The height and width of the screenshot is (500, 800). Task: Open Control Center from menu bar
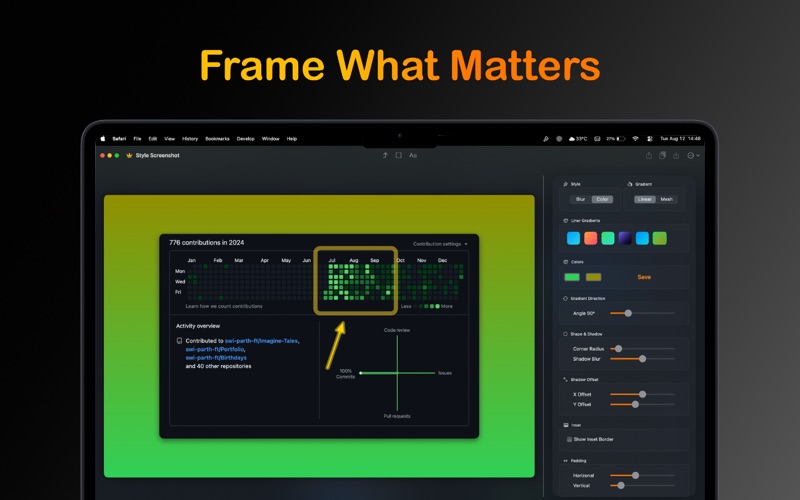(649, 139)
